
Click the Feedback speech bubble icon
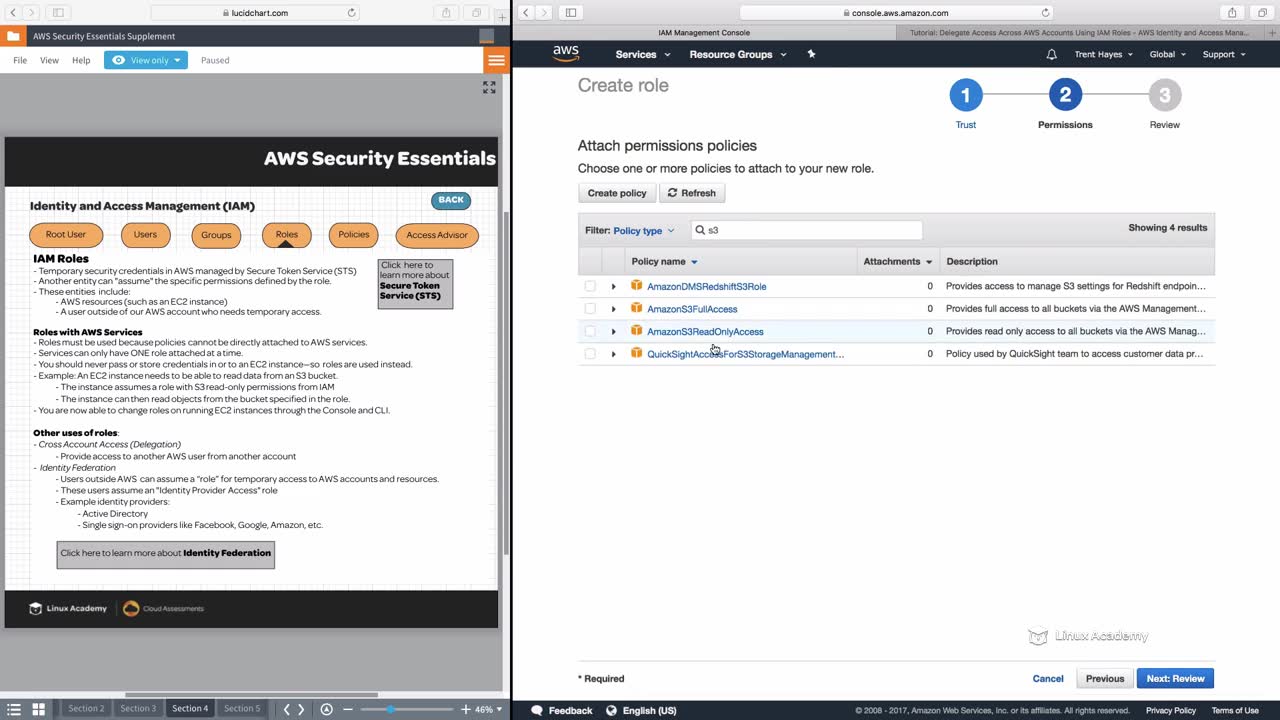coord(537,710)
